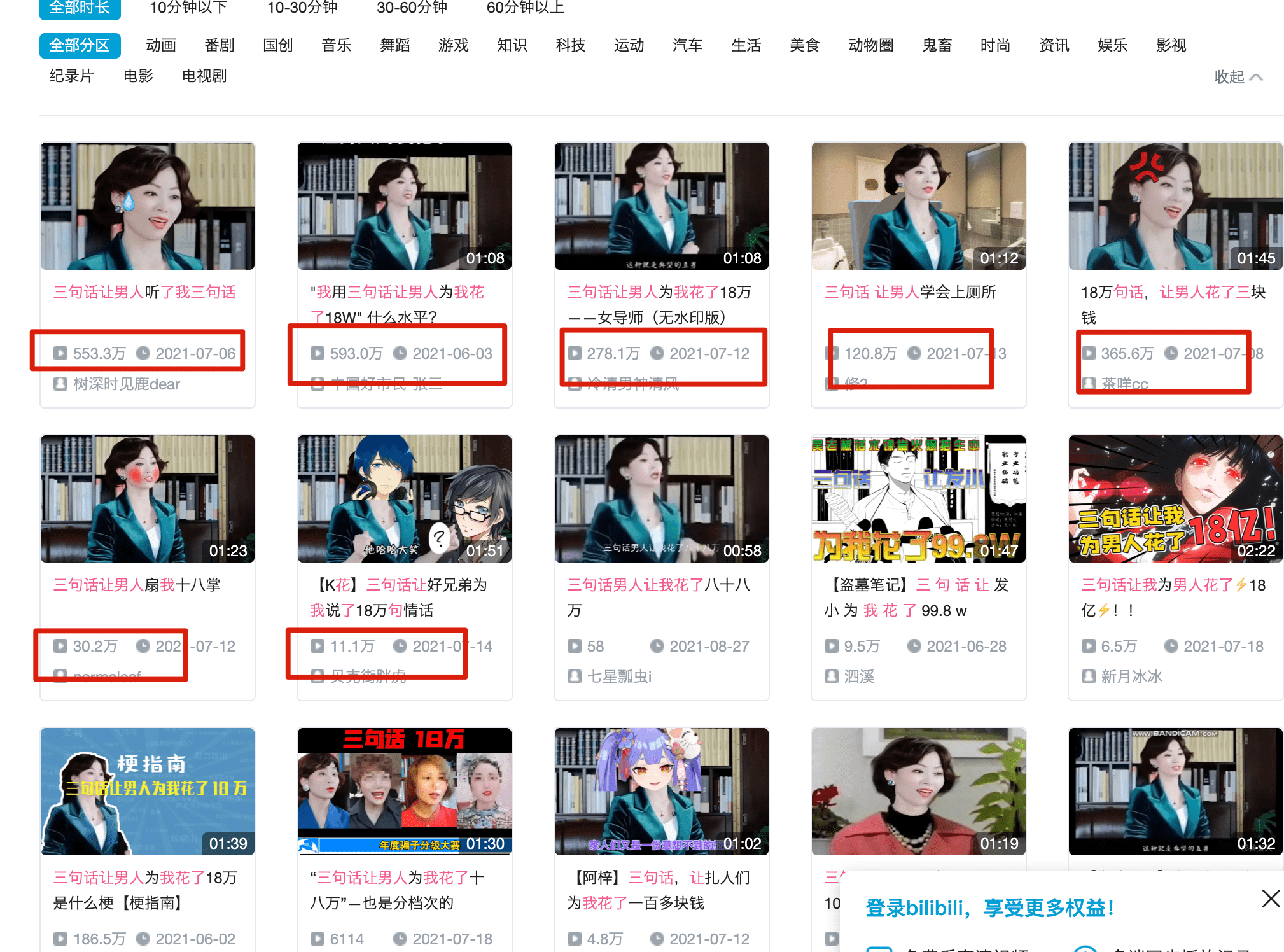Switch to the 音乐 category
1284x952 pixels.
336,45
